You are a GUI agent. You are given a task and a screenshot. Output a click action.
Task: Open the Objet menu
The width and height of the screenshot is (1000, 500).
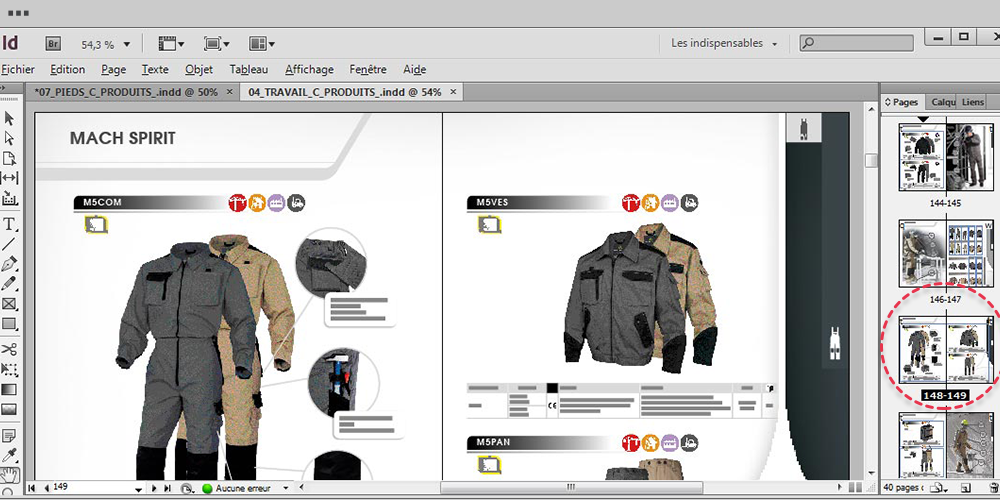(x=199, y=70)
